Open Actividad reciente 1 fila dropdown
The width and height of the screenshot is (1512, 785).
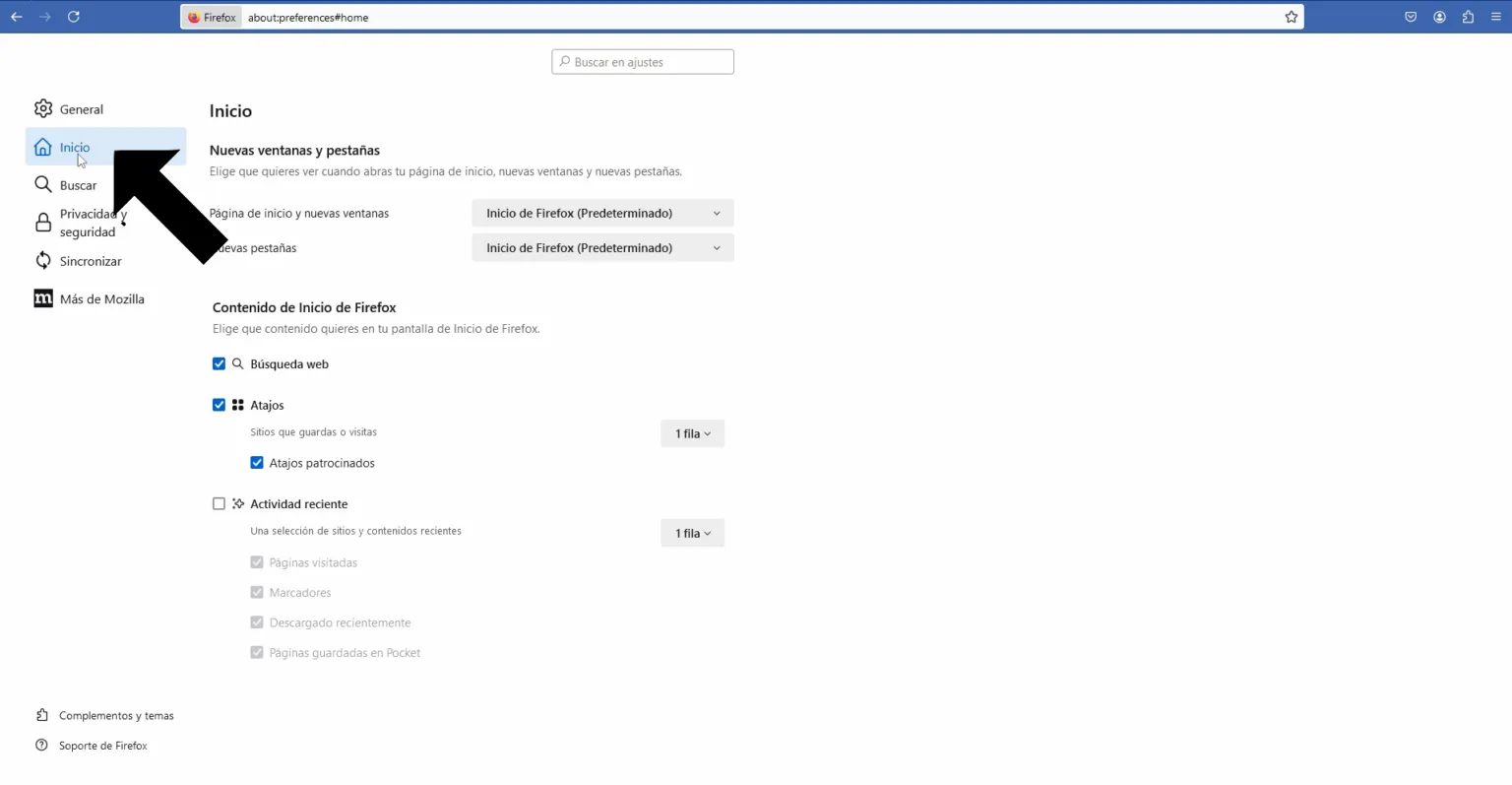tap(692, 533)
